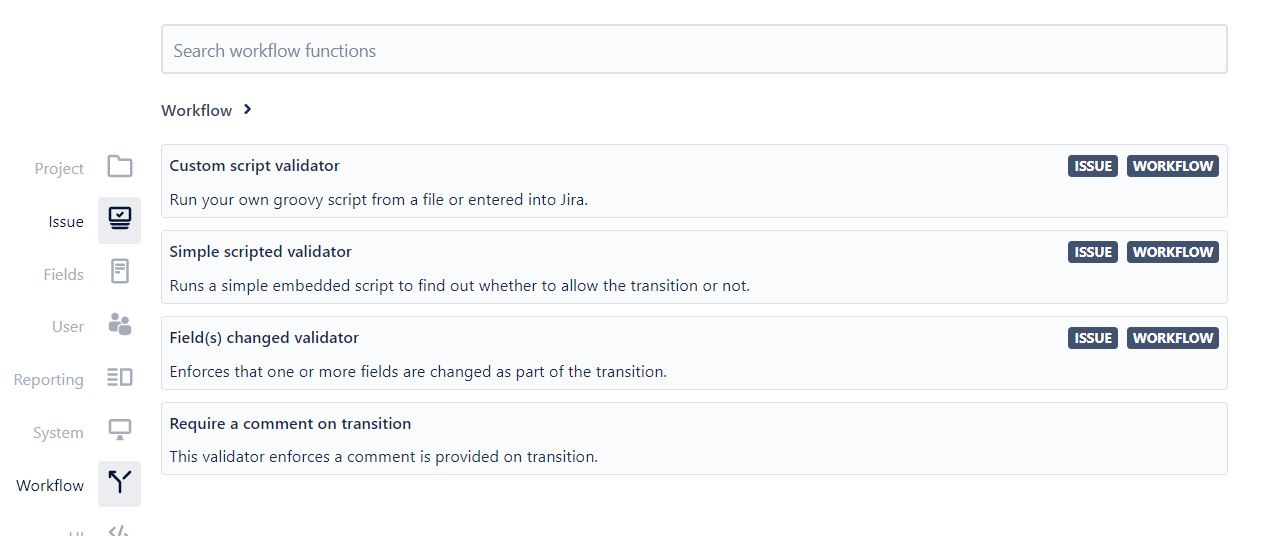This screenshot has width=1278, height=536.
Task: Choose Field(s) changed validator
Action: tap(694, 353)
